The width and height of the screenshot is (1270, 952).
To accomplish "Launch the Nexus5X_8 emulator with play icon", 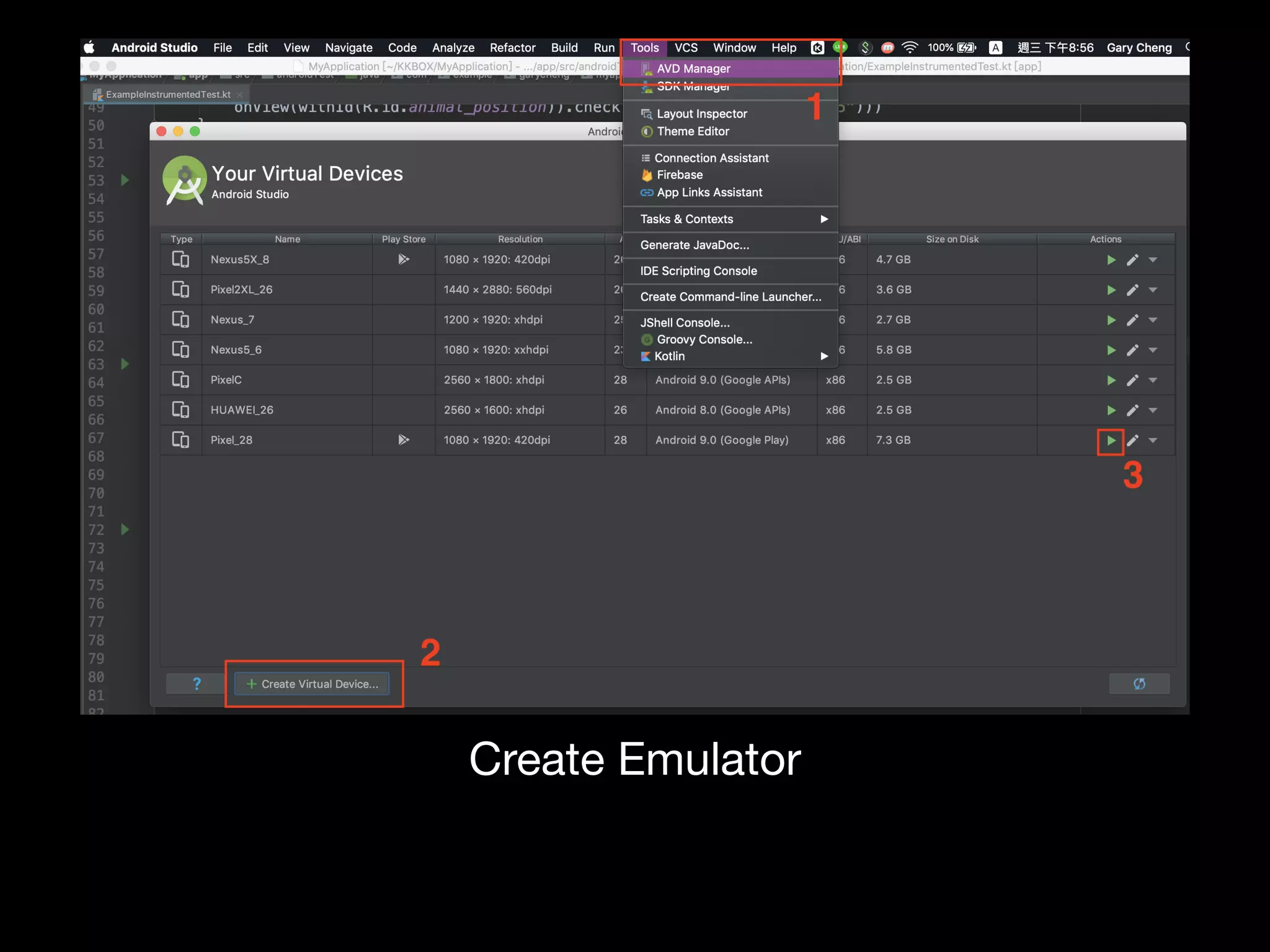I will tap(1111, 260).
